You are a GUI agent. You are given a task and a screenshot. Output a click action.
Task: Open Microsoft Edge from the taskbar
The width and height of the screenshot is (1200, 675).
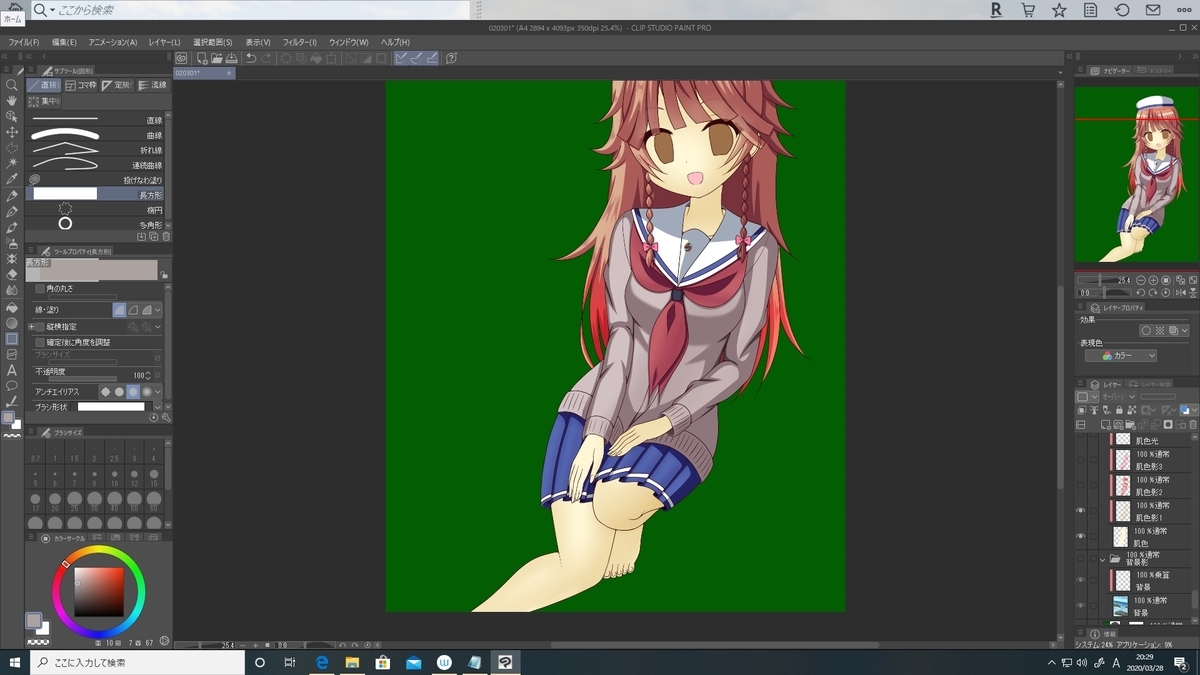tap(322, 662)
